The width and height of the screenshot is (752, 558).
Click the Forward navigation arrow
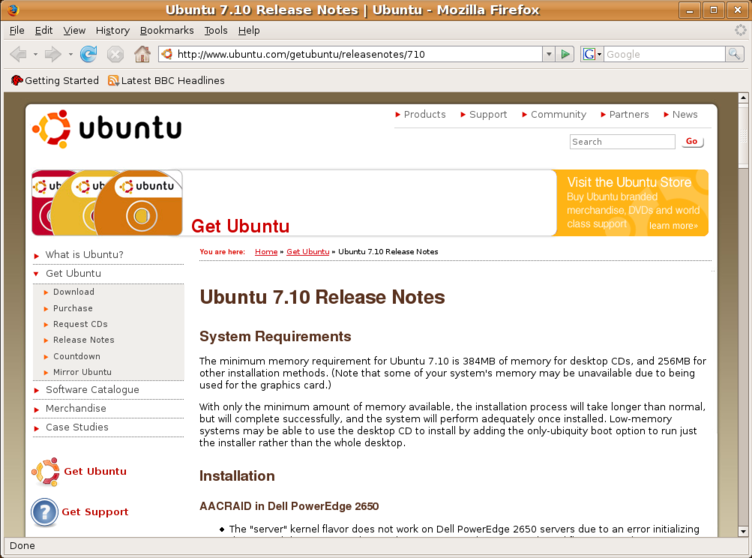point(53,54)
